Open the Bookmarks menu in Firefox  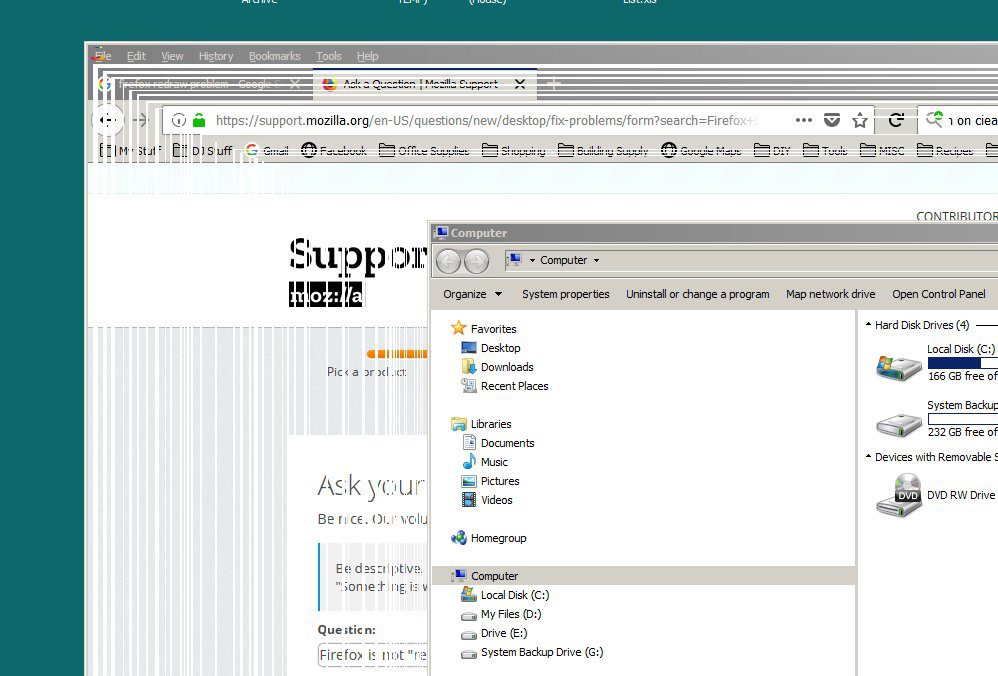[x=274, y=56]
